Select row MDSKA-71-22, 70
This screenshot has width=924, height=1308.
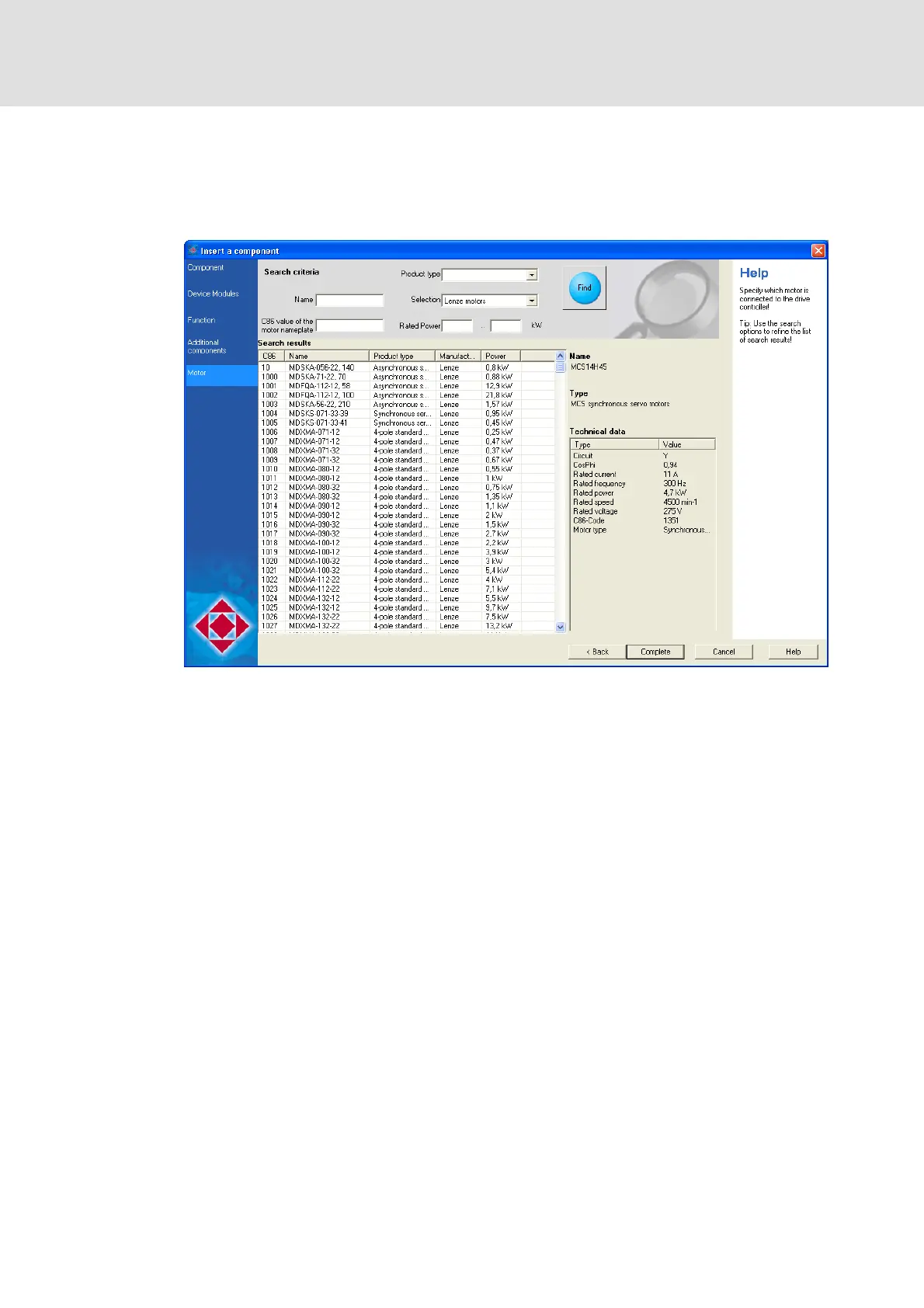[x=407, y=377]
